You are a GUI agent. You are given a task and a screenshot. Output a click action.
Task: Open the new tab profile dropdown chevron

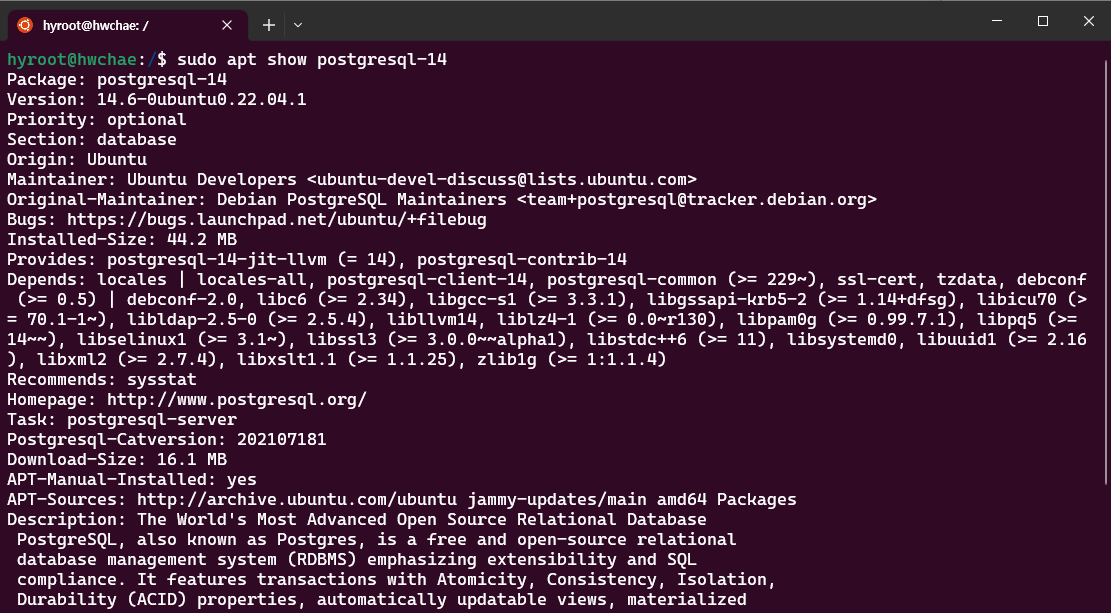pos(297,25)
